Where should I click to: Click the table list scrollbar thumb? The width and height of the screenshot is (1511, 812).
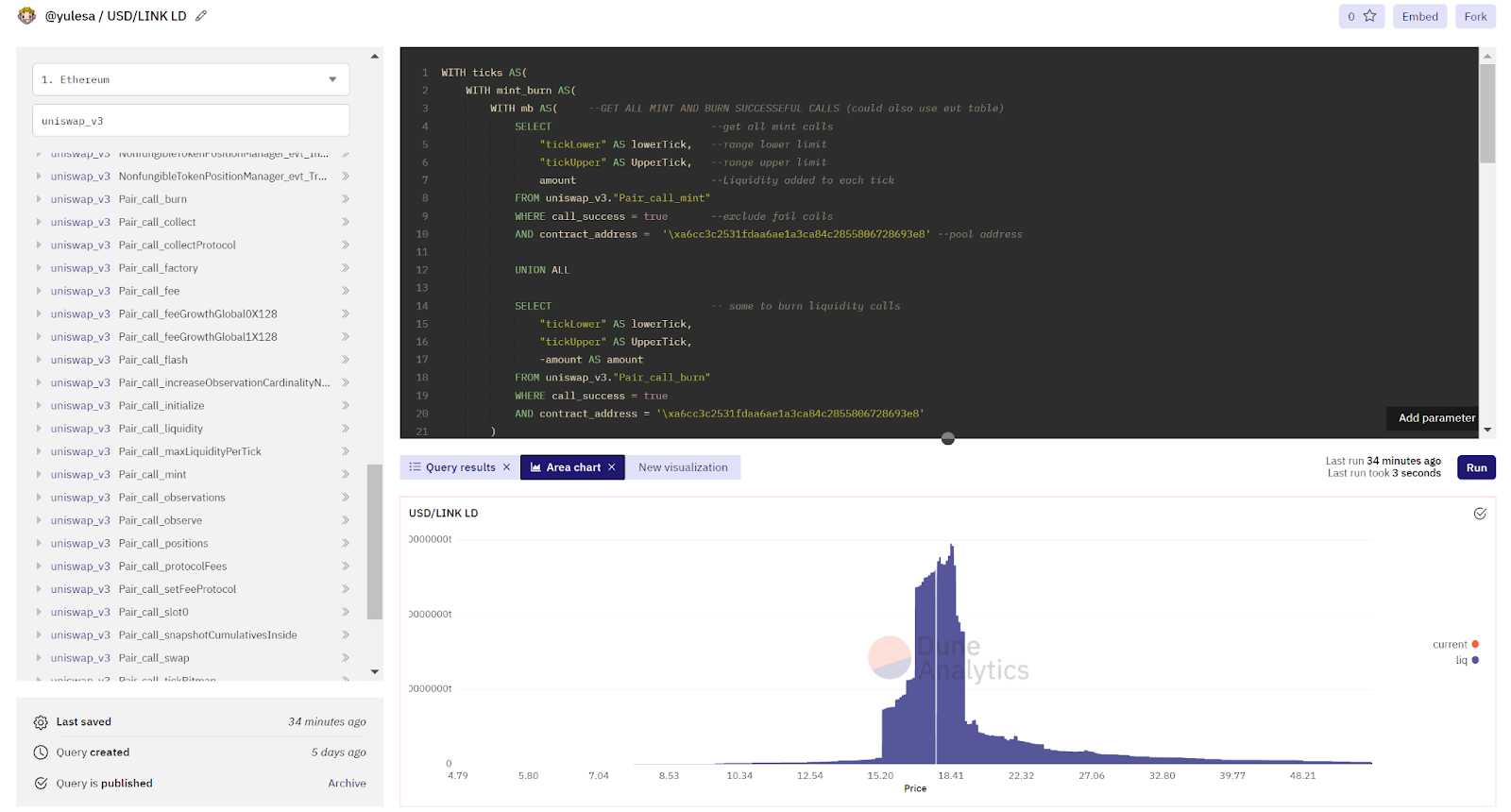(x=375, y=541)
